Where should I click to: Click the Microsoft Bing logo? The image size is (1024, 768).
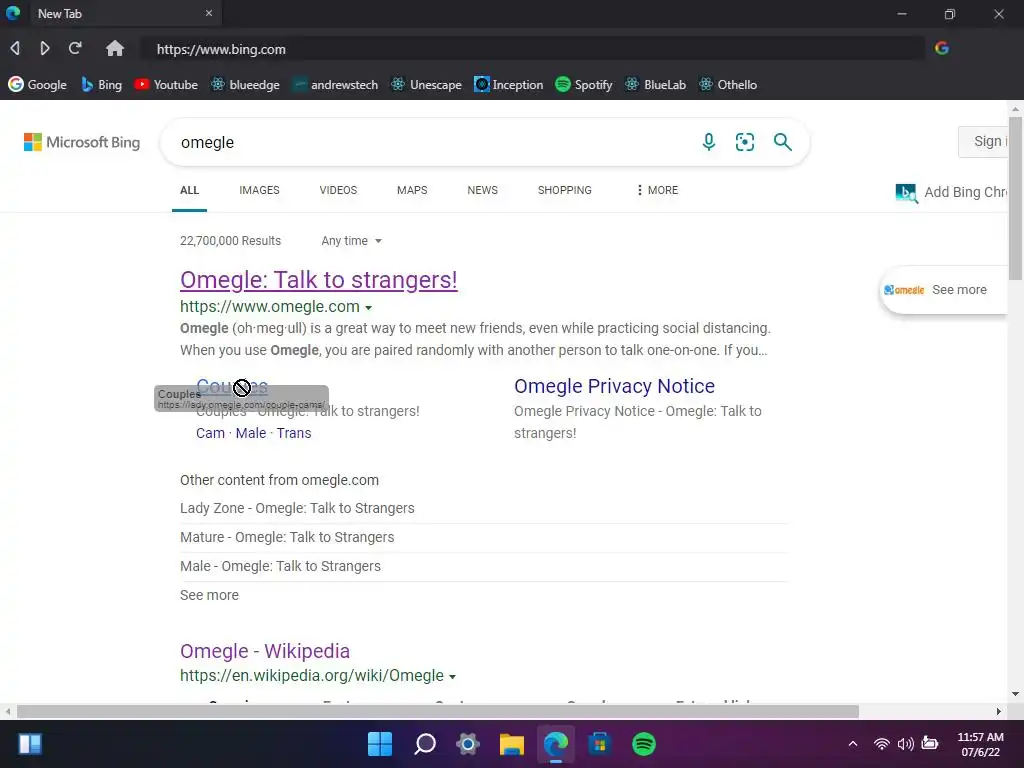tap(82, 142)
